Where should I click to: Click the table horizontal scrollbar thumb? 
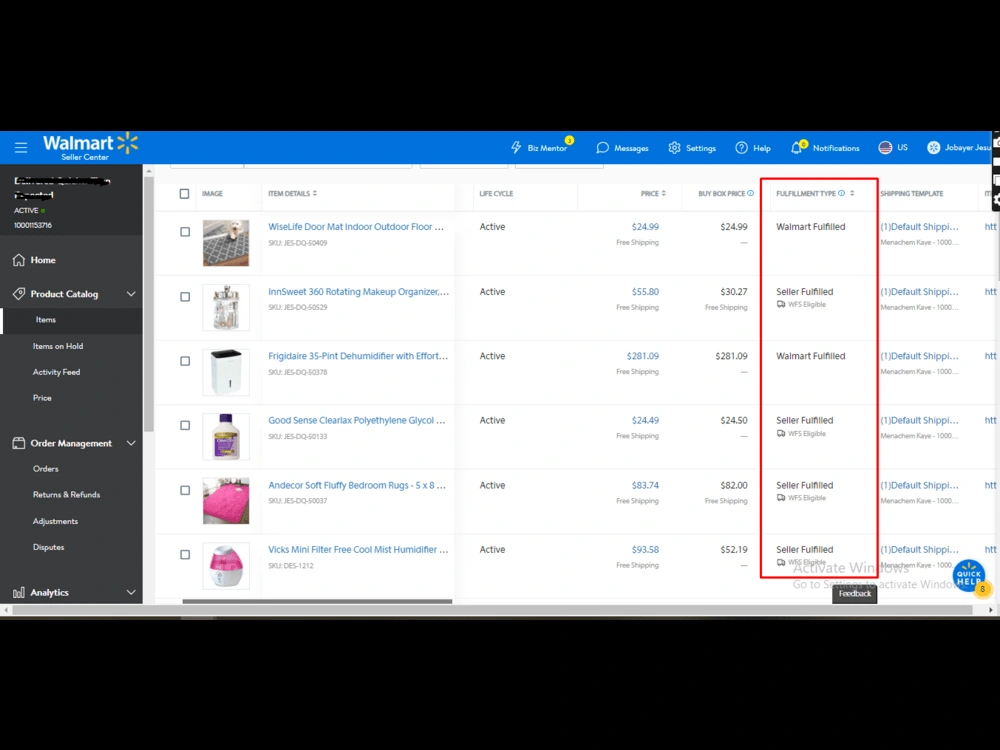pos(317,601)
